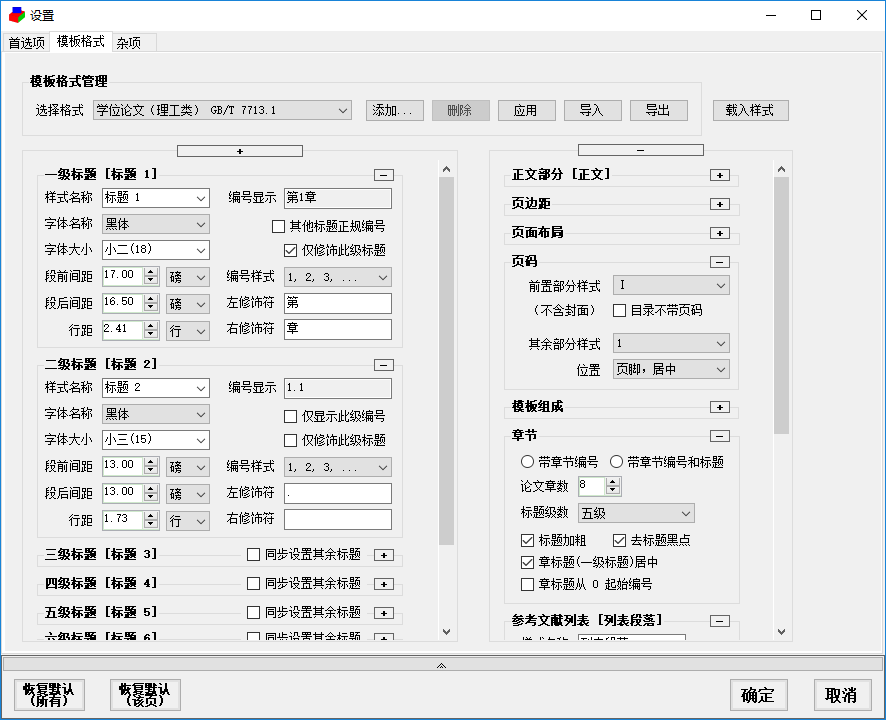Collapse the 章节 section
Image resolution: width=886 pixels, height=720 pixels.
pos(718,437)
